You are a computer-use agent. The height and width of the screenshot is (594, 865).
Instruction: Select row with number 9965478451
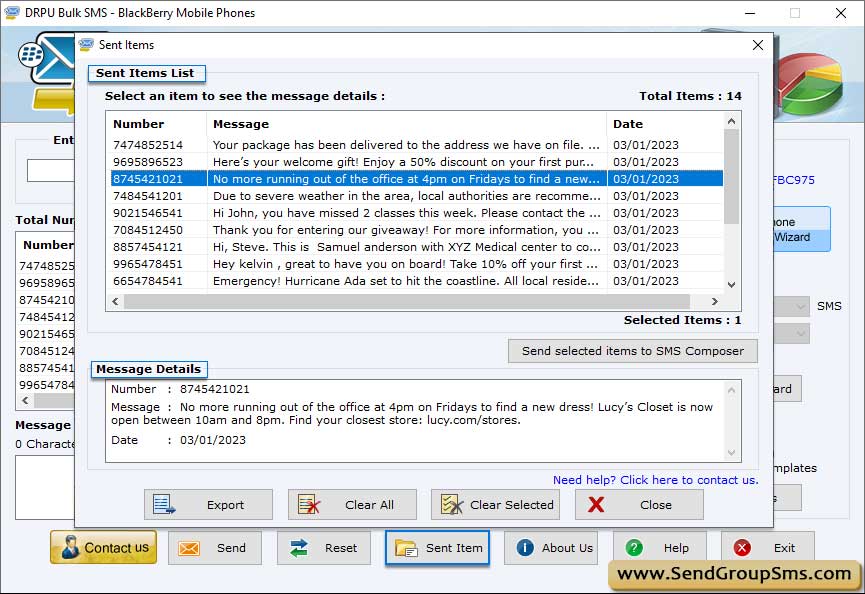click(x=415, y=264)
